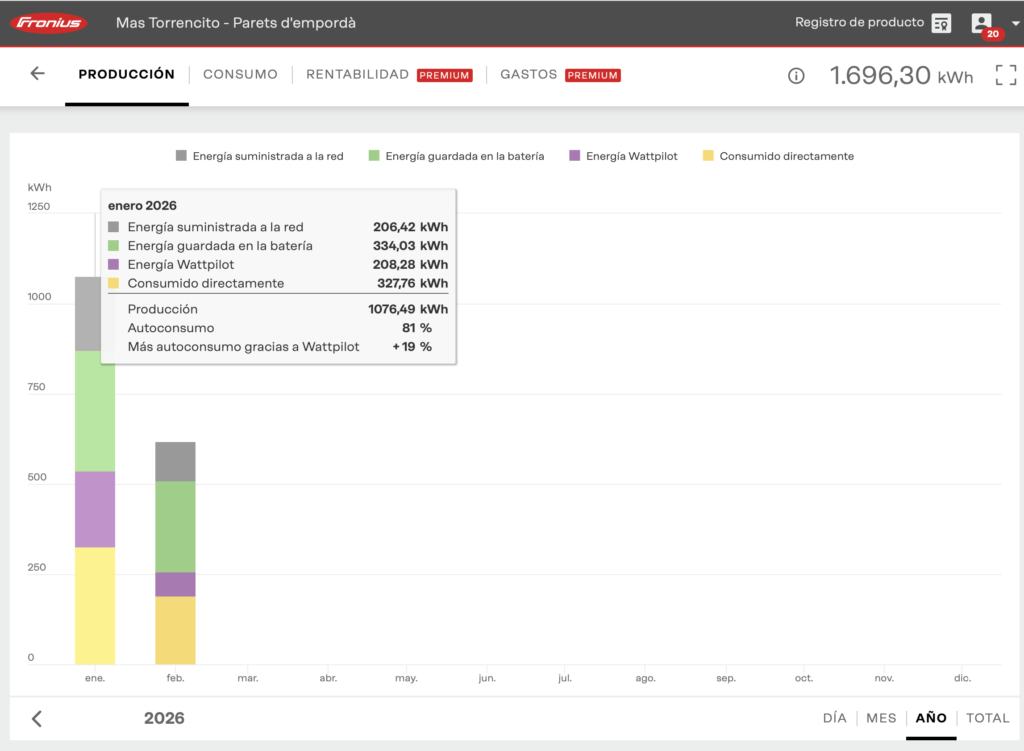The width and height of the screenshot is (1024, 751).
Task: Select the TOTAL time range
Action: pyautogui.click(x=987, y=718)
